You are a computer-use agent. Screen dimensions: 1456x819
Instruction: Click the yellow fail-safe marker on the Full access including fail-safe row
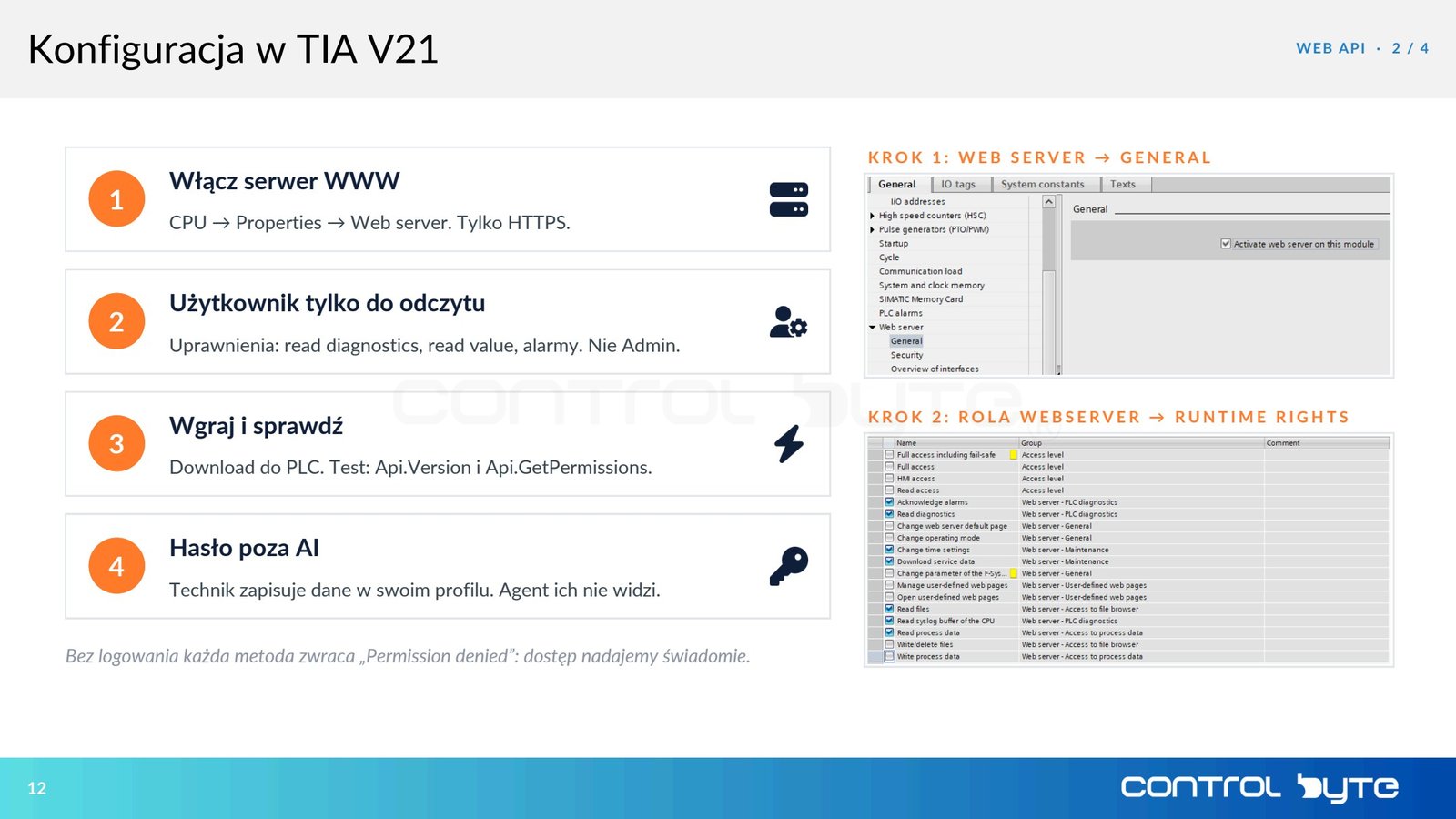coord(1013,455)
